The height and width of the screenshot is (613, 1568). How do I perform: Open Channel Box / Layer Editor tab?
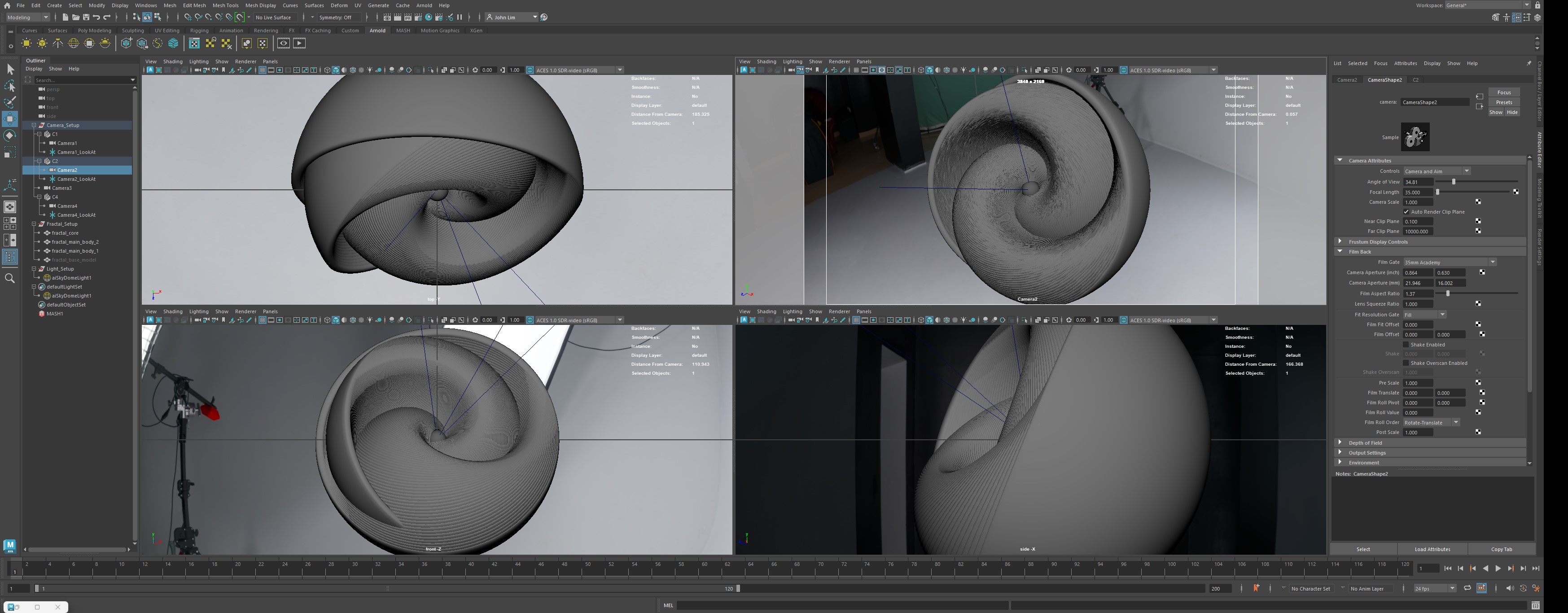pos(1539,91)
